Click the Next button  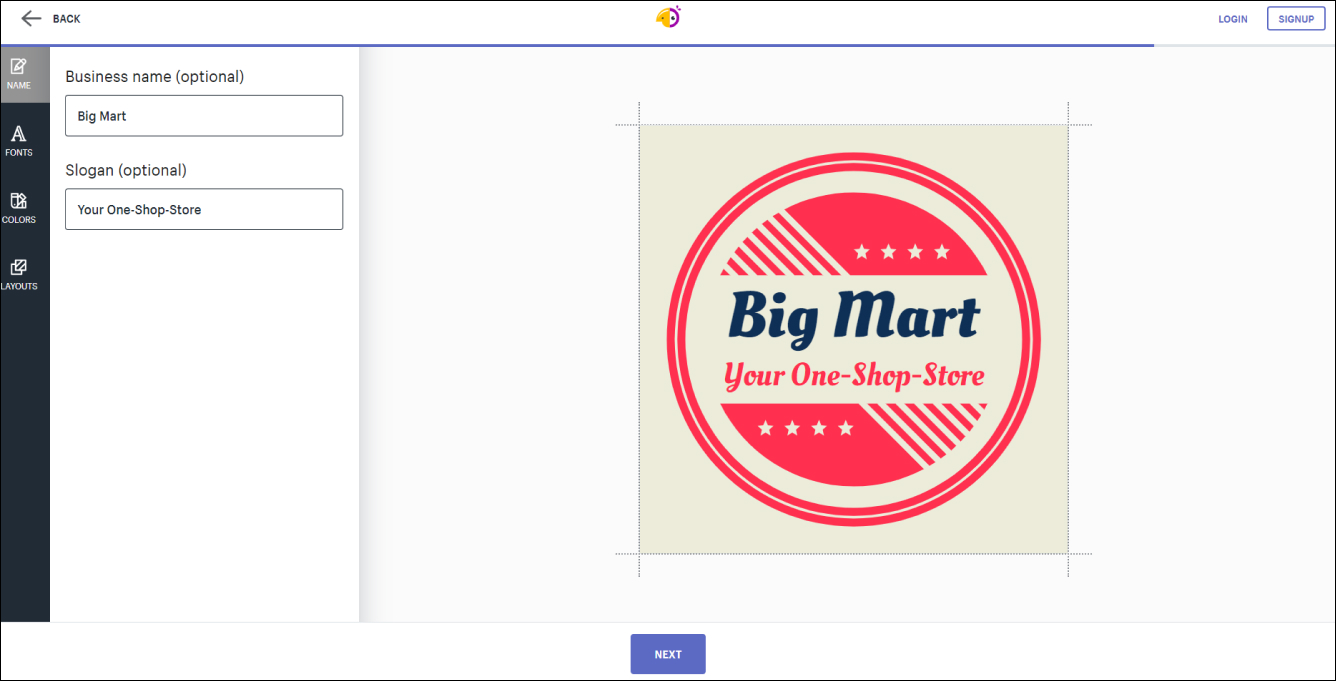click(x=668, y=654)
